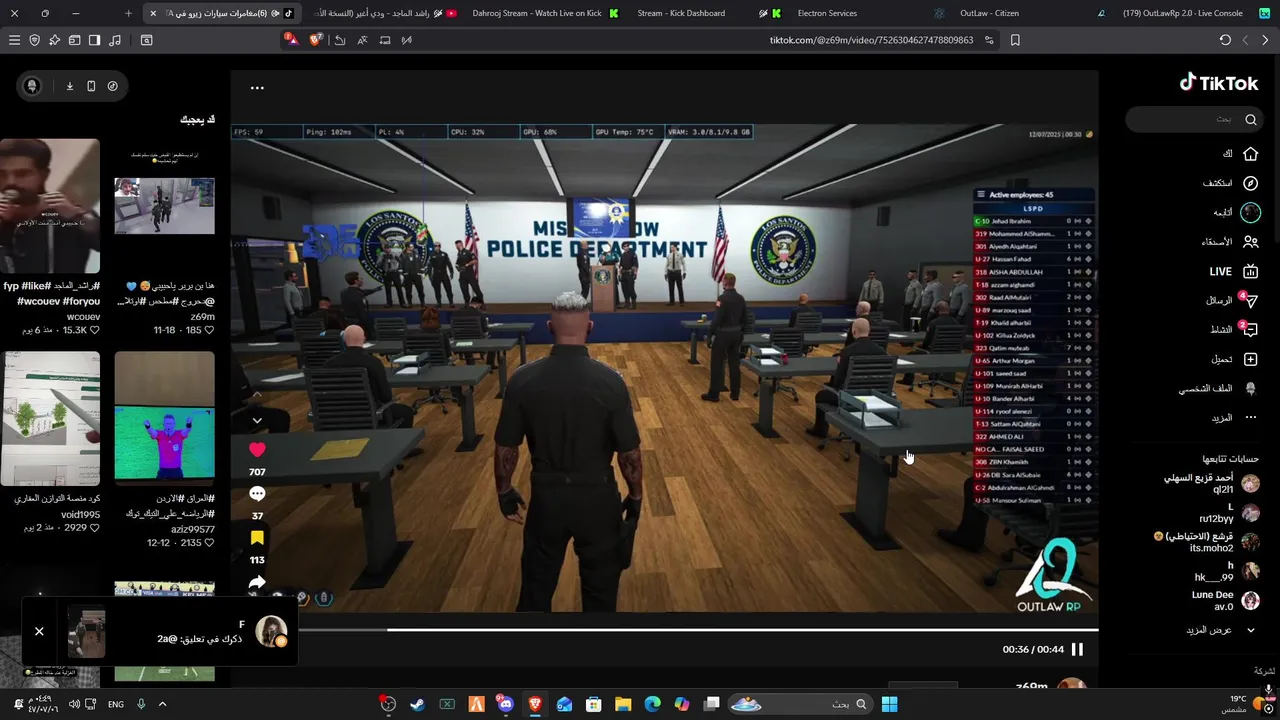Open the Friends item in sidebar
Viewport: 1280px width, 720px height.
[1250, 242]
